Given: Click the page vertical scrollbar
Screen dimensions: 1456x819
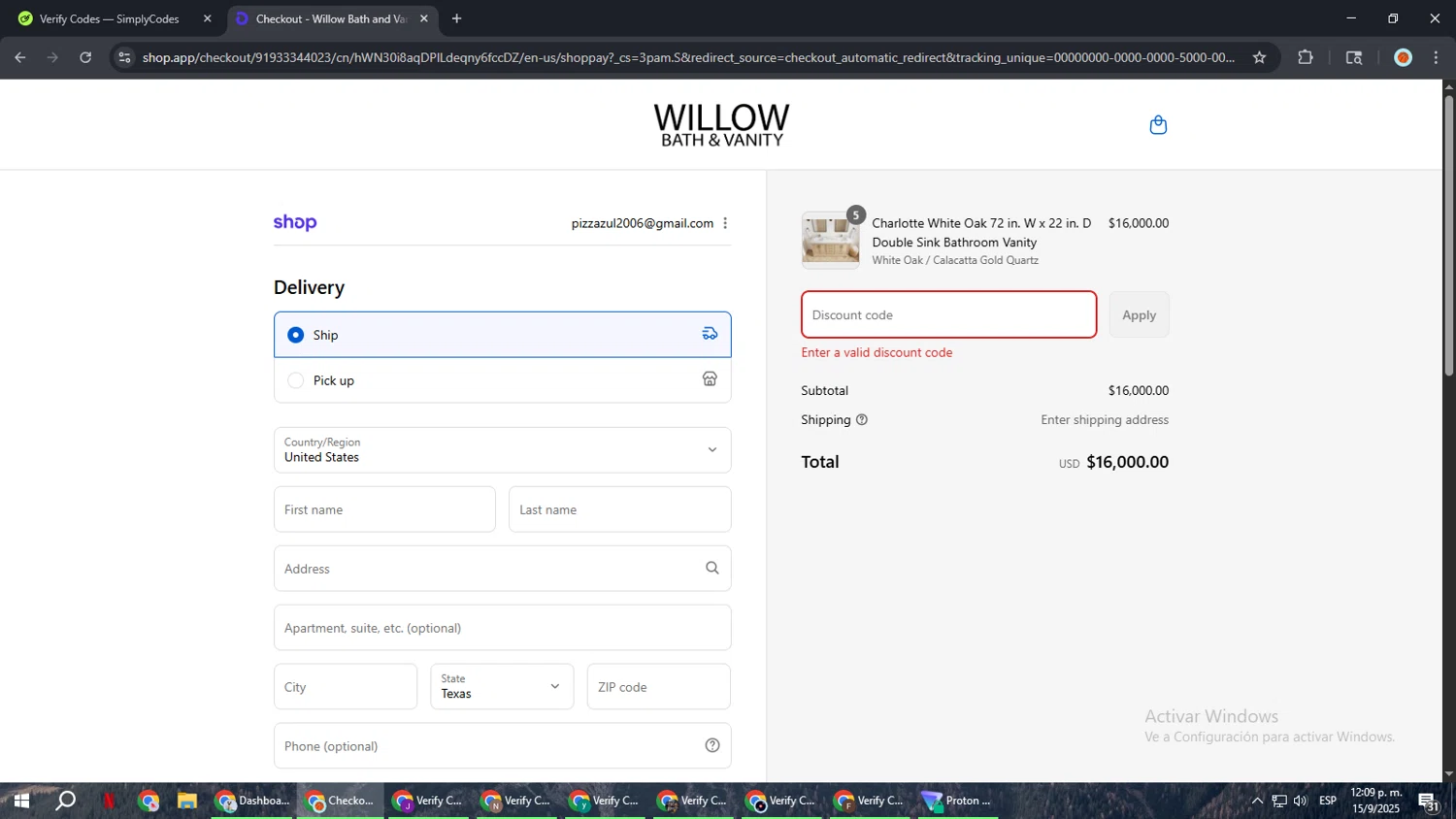Looking at the screenshot, I should pyautogui.click(x=1449, y=235).
